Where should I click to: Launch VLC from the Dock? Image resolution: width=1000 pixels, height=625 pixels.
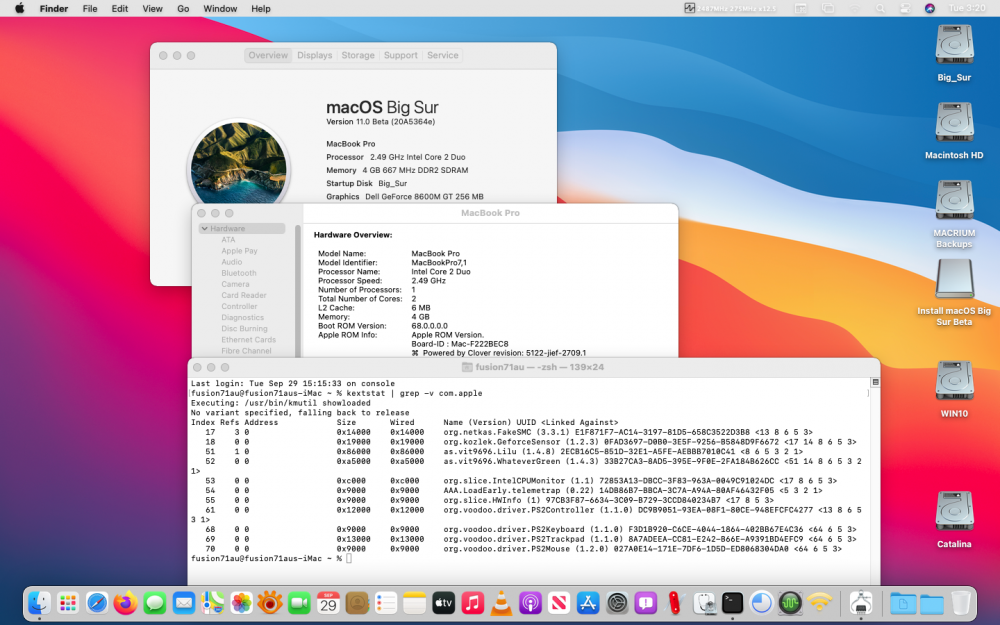click(501, 603)
